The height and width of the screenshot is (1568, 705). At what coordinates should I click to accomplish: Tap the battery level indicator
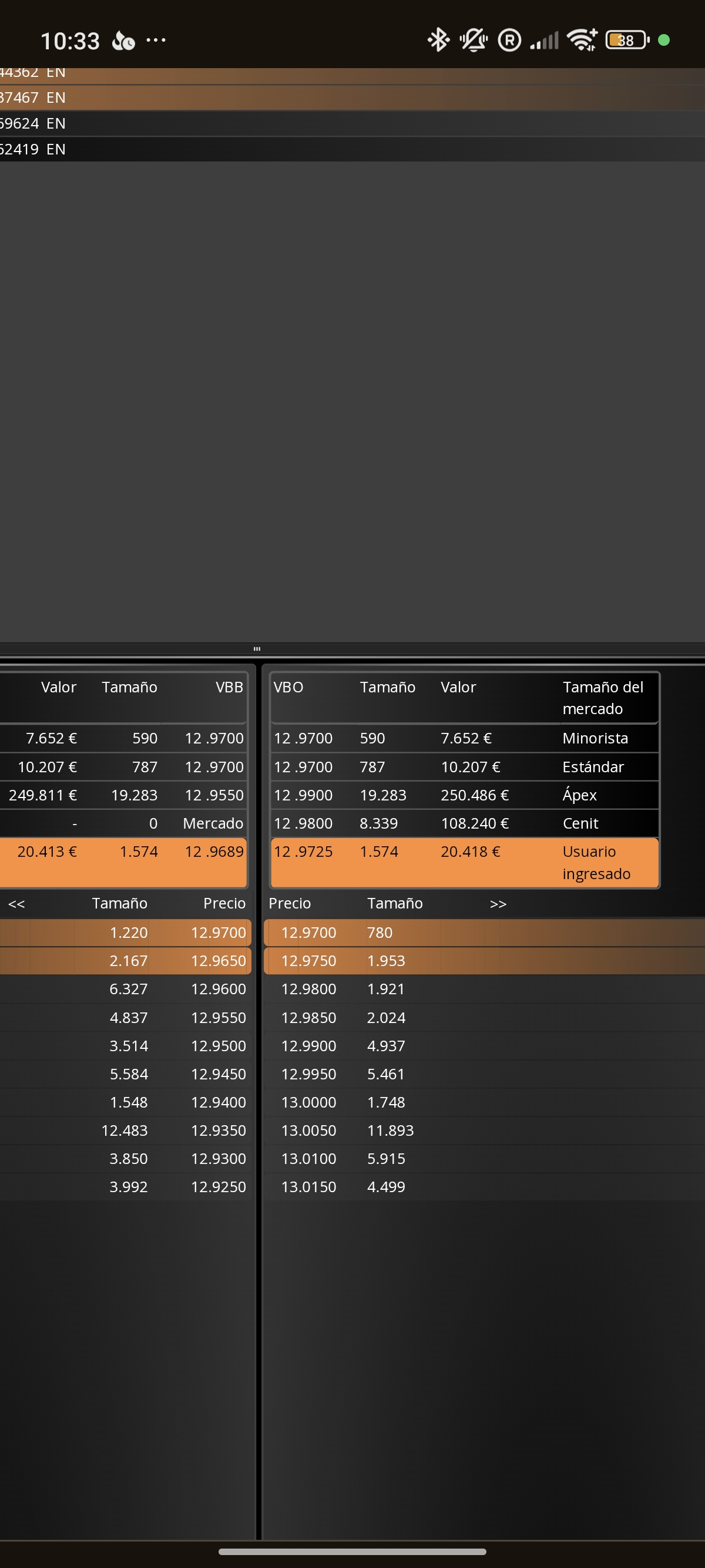click(627, 40)
